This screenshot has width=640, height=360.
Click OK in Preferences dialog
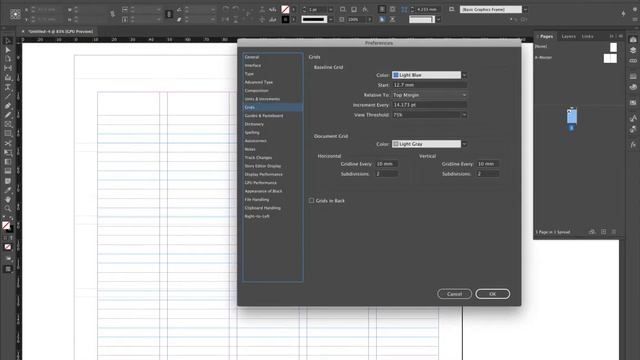coord(492,294)
